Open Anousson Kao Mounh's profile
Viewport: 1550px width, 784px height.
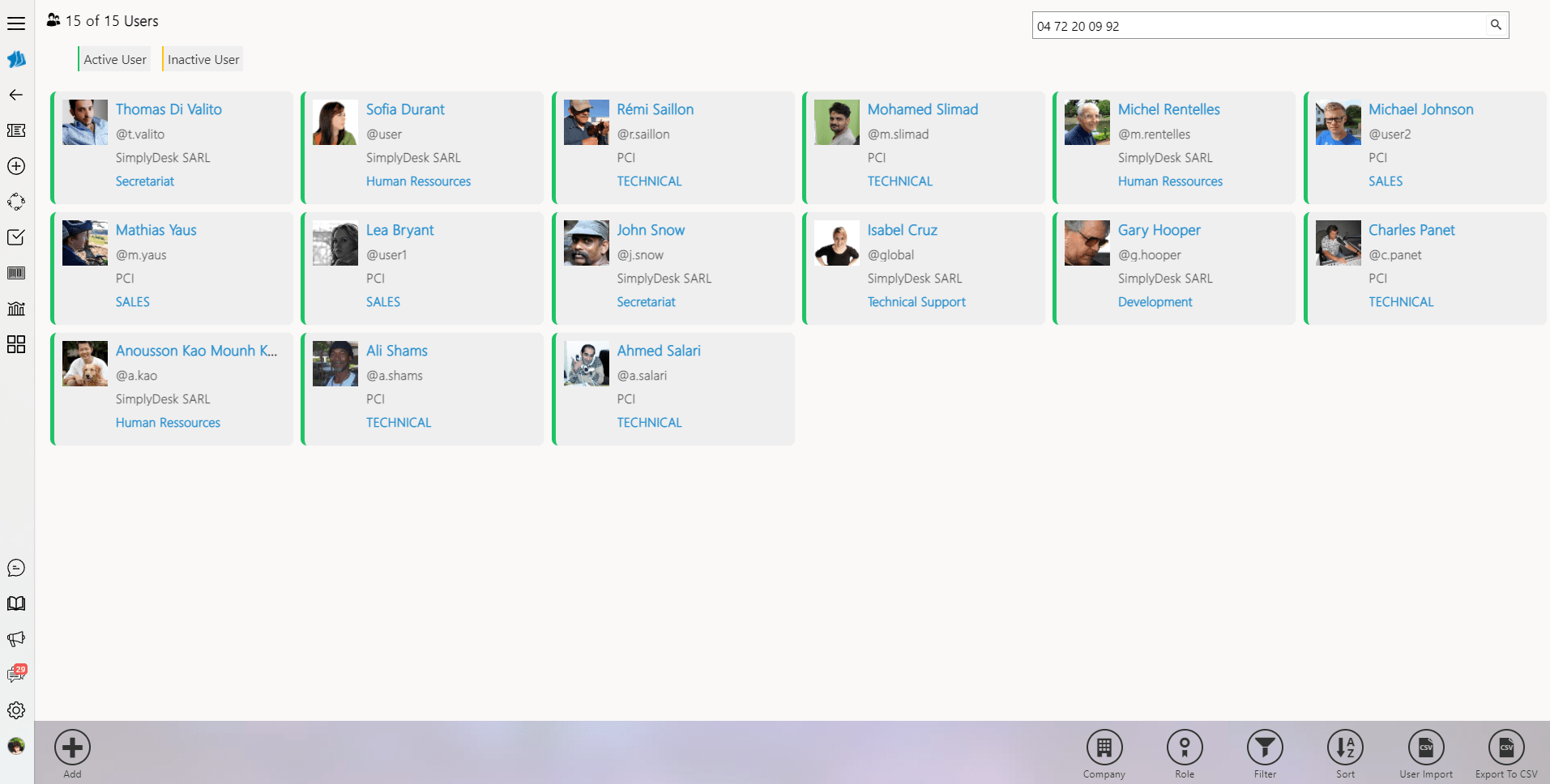pos(196,351)
